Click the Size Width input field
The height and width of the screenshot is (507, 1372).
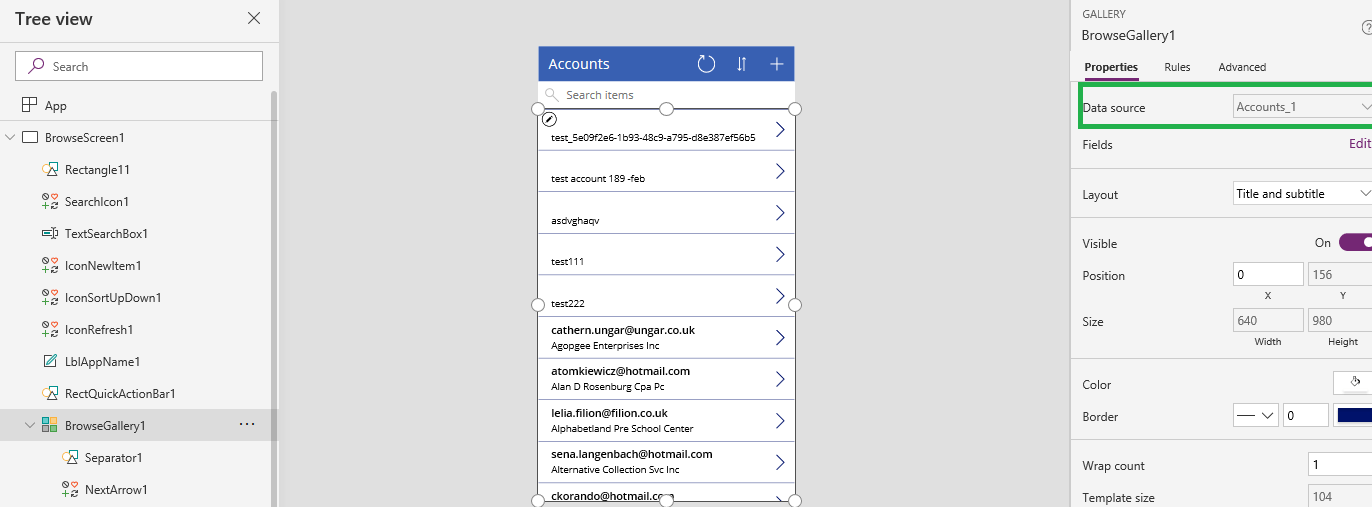[x=1268, y=321]
